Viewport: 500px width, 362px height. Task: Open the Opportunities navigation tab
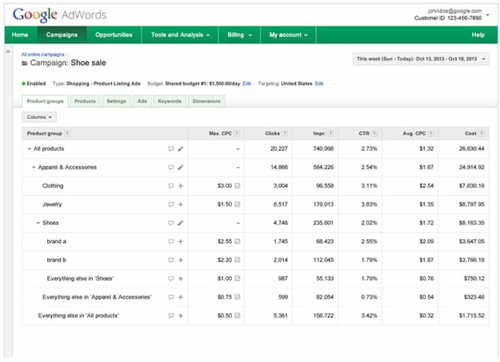114,35
